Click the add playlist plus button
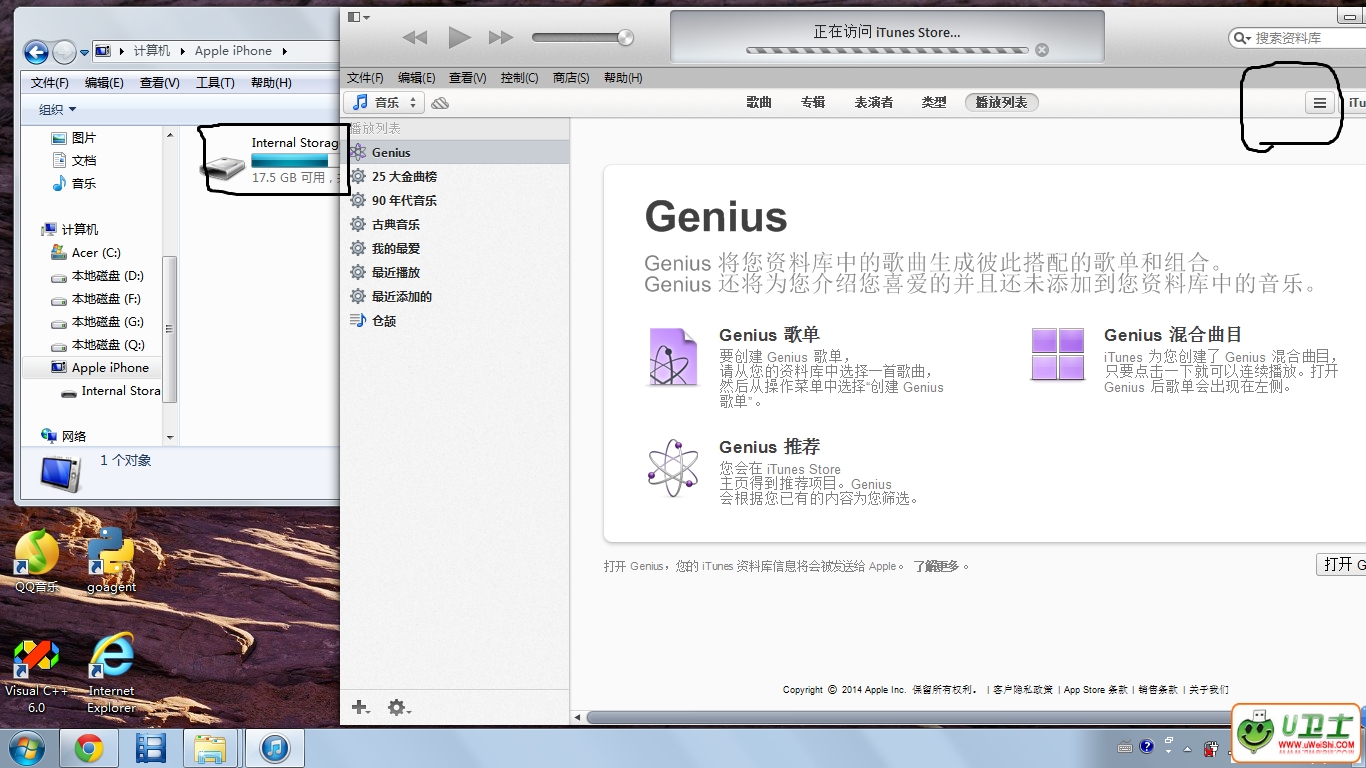 click(361, 707)
